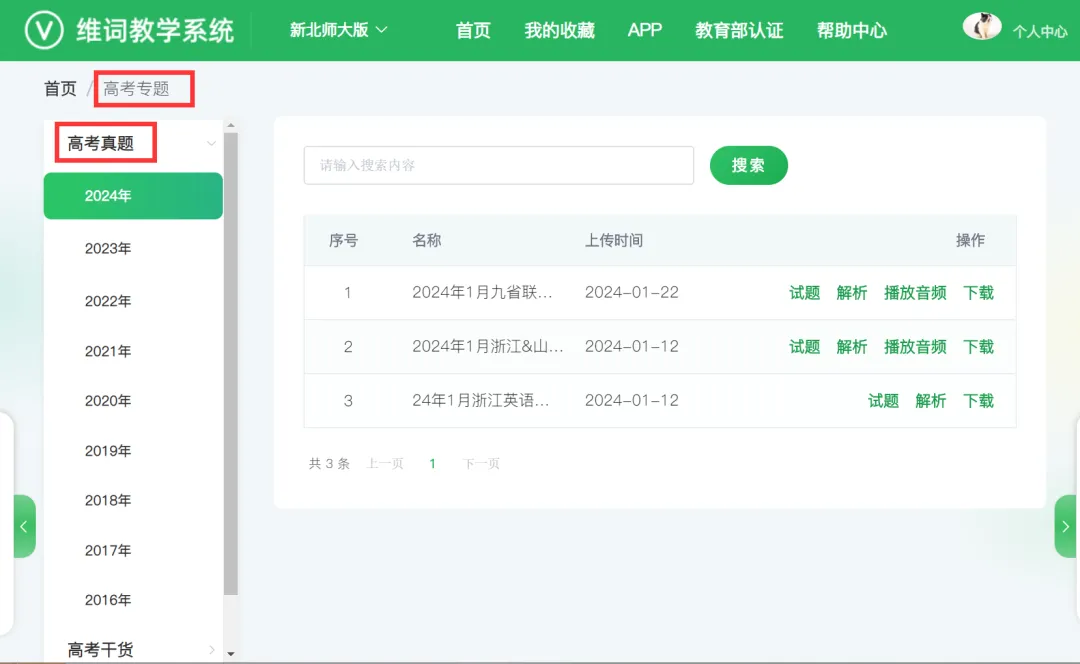This screenshot has width=1080, height=664.
Task: Select 2024年 in sidebar
Action: pyautogui.click(x=133, y=196)
